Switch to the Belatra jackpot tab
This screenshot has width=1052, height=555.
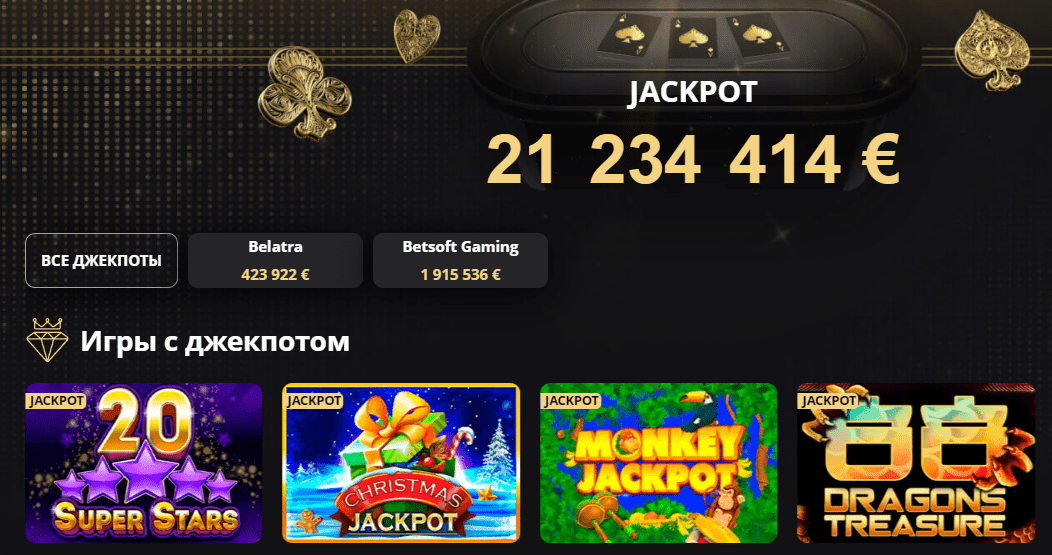point(275,260)
